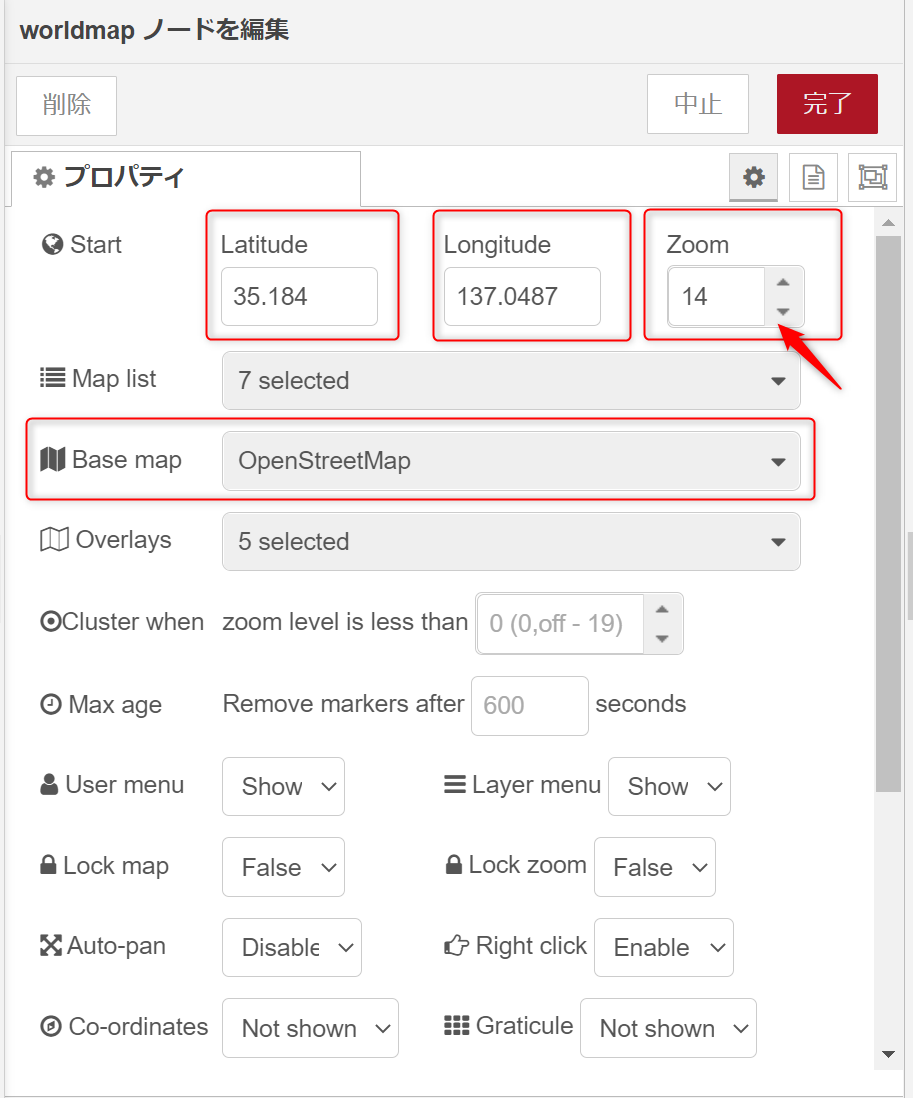Open the node appearance icon
Image resolution: width=913 pixels, height=1098 pixels.
pyautogui.click(x=872, y=177)
